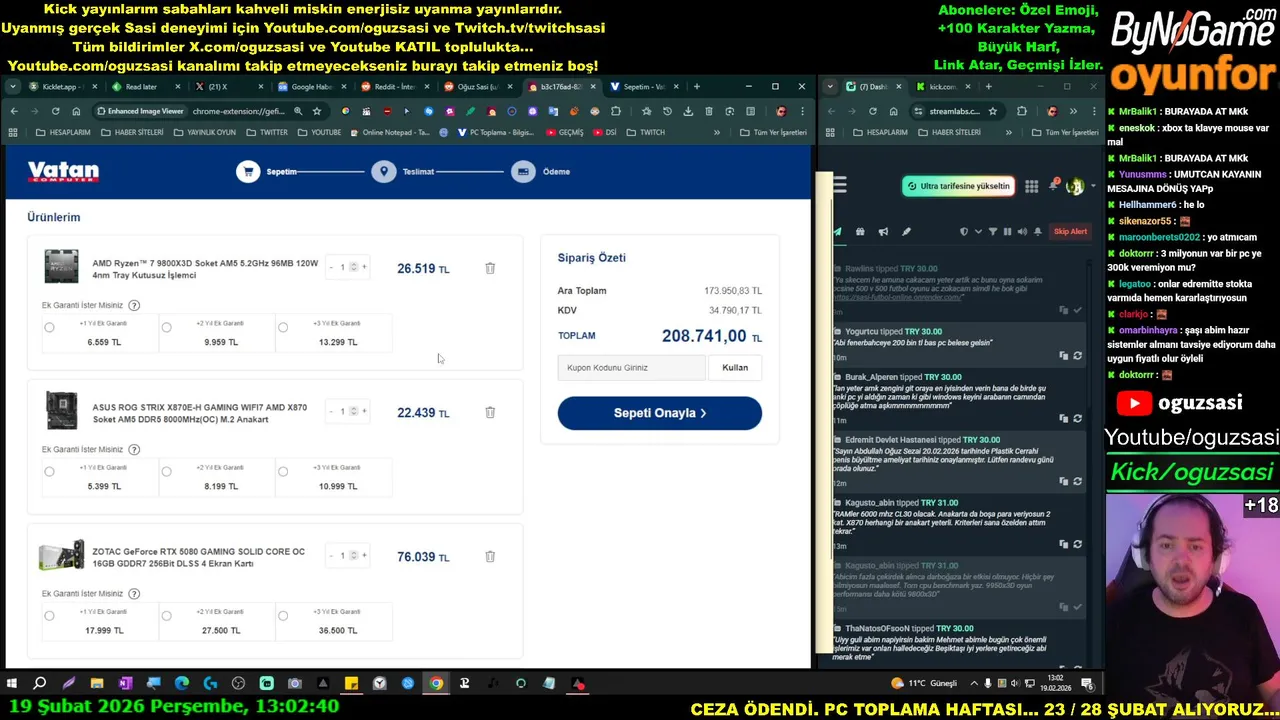Open Streamlabs notifications bell with badge
This screenshot has height=720, width=1280.
(1053, 186)
